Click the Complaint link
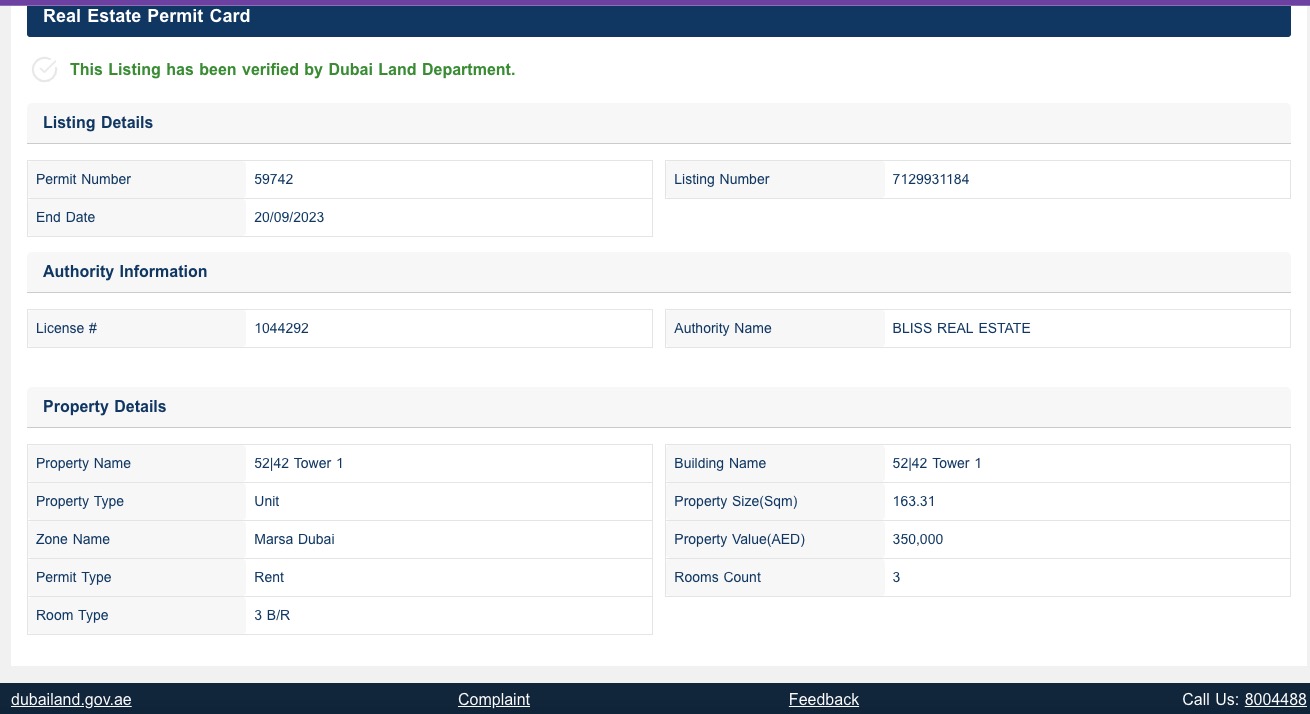 pyautogui.click(x=493, y=699)
